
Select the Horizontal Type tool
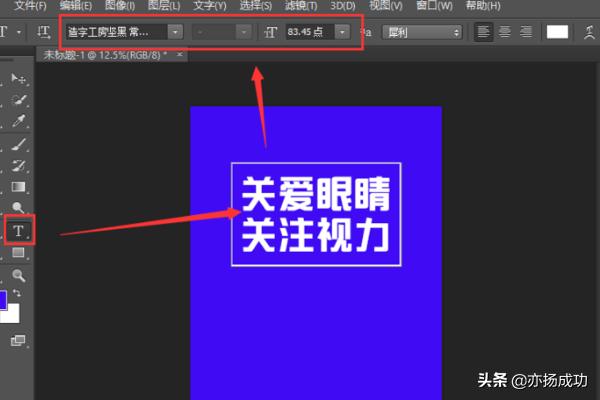tap(18, 231)
